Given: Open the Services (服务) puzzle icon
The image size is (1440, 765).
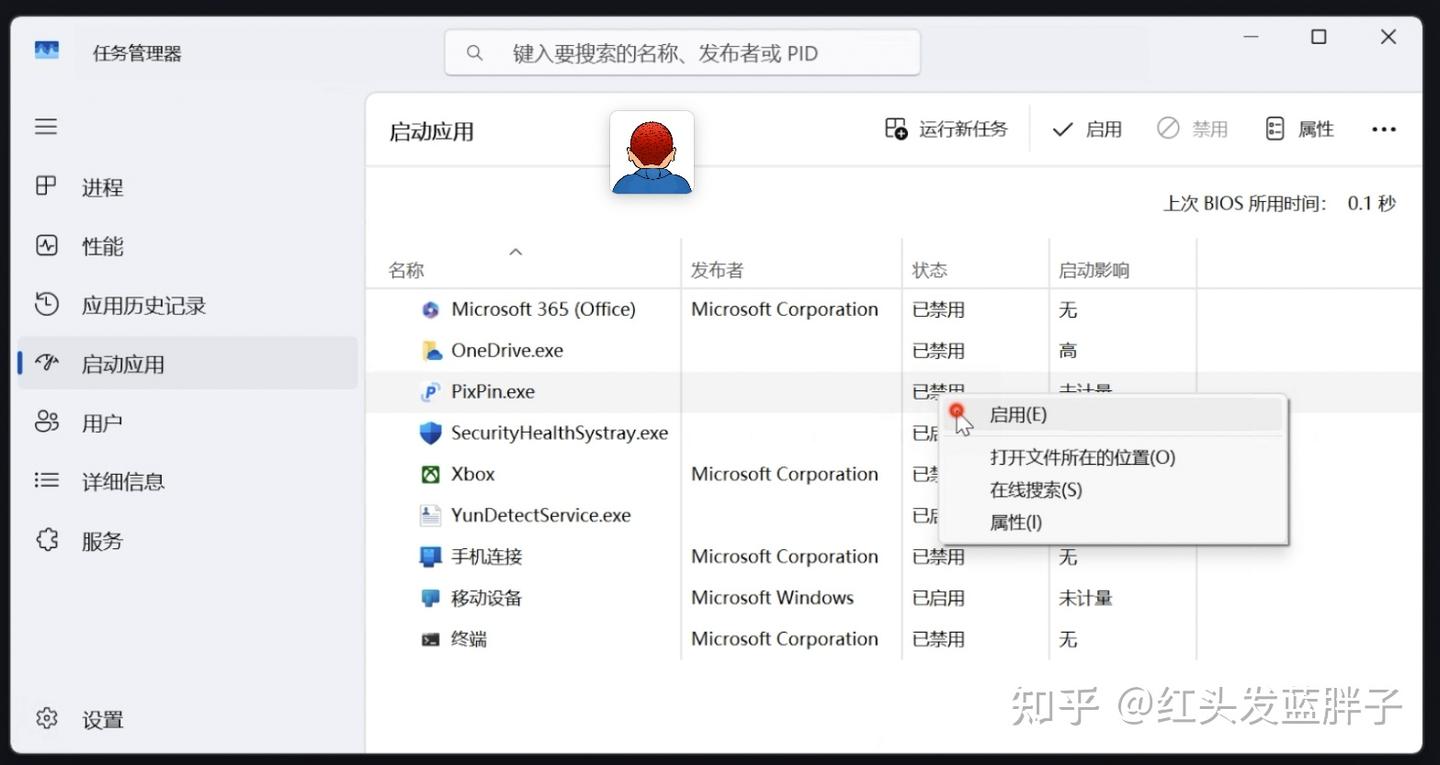Looking at the screenshot, I should click(46, 540).
